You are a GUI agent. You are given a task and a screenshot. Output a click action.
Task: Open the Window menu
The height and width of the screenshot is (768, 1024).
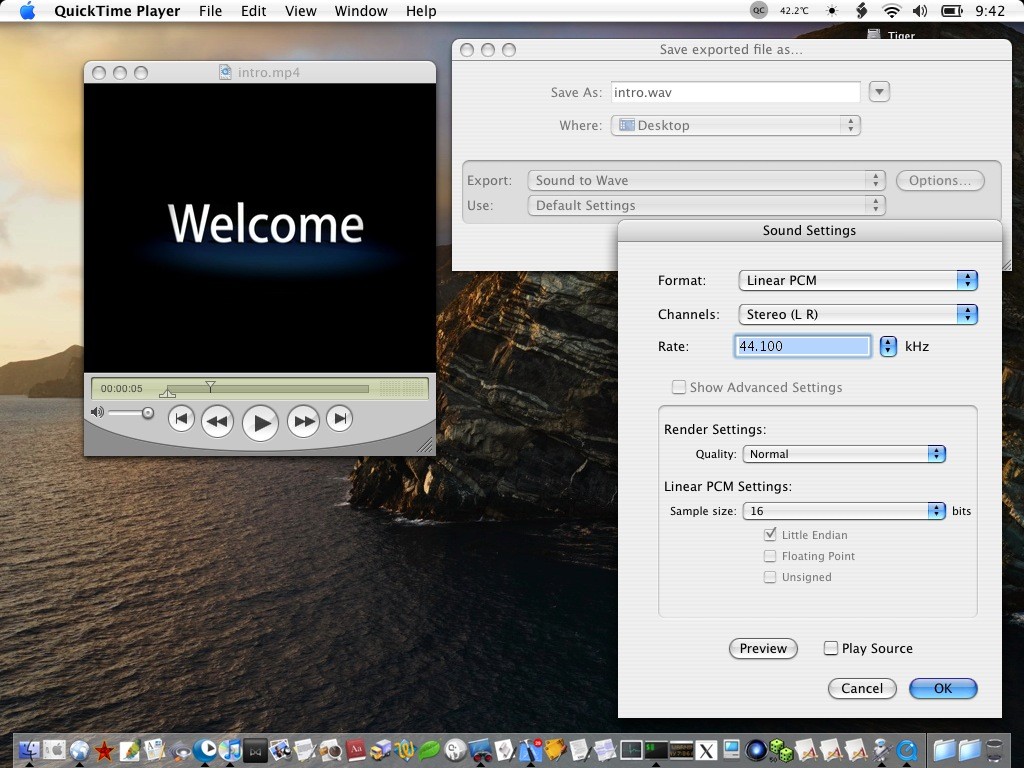pyautogui.click(x=361, y=11)
